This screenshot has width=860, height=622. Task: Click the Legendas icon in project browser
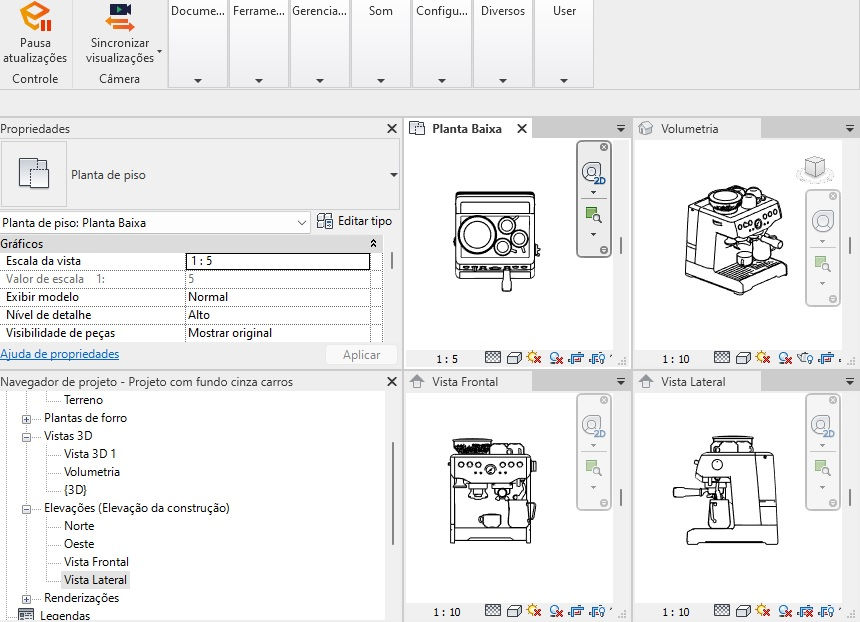pyautogui.click(x=26, y=615)
